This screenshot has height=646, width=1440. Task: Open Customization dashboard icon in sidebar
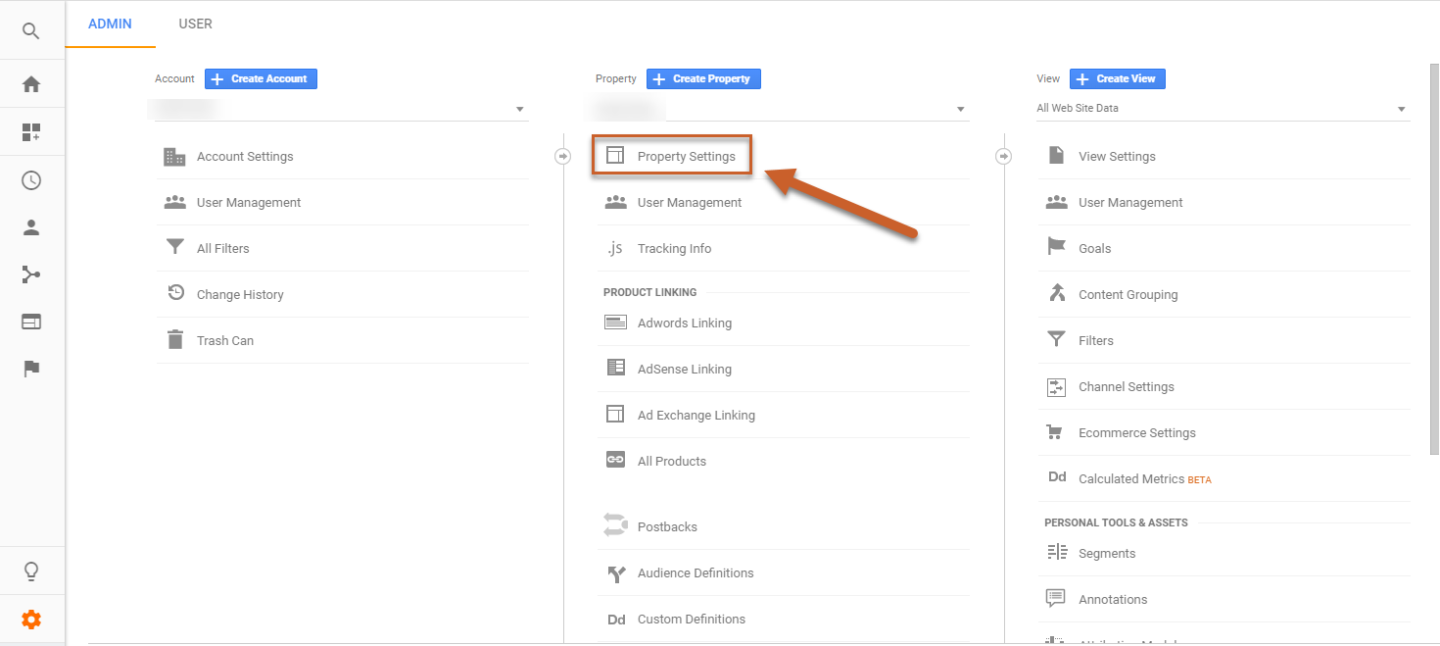click(x=31, y=133)
